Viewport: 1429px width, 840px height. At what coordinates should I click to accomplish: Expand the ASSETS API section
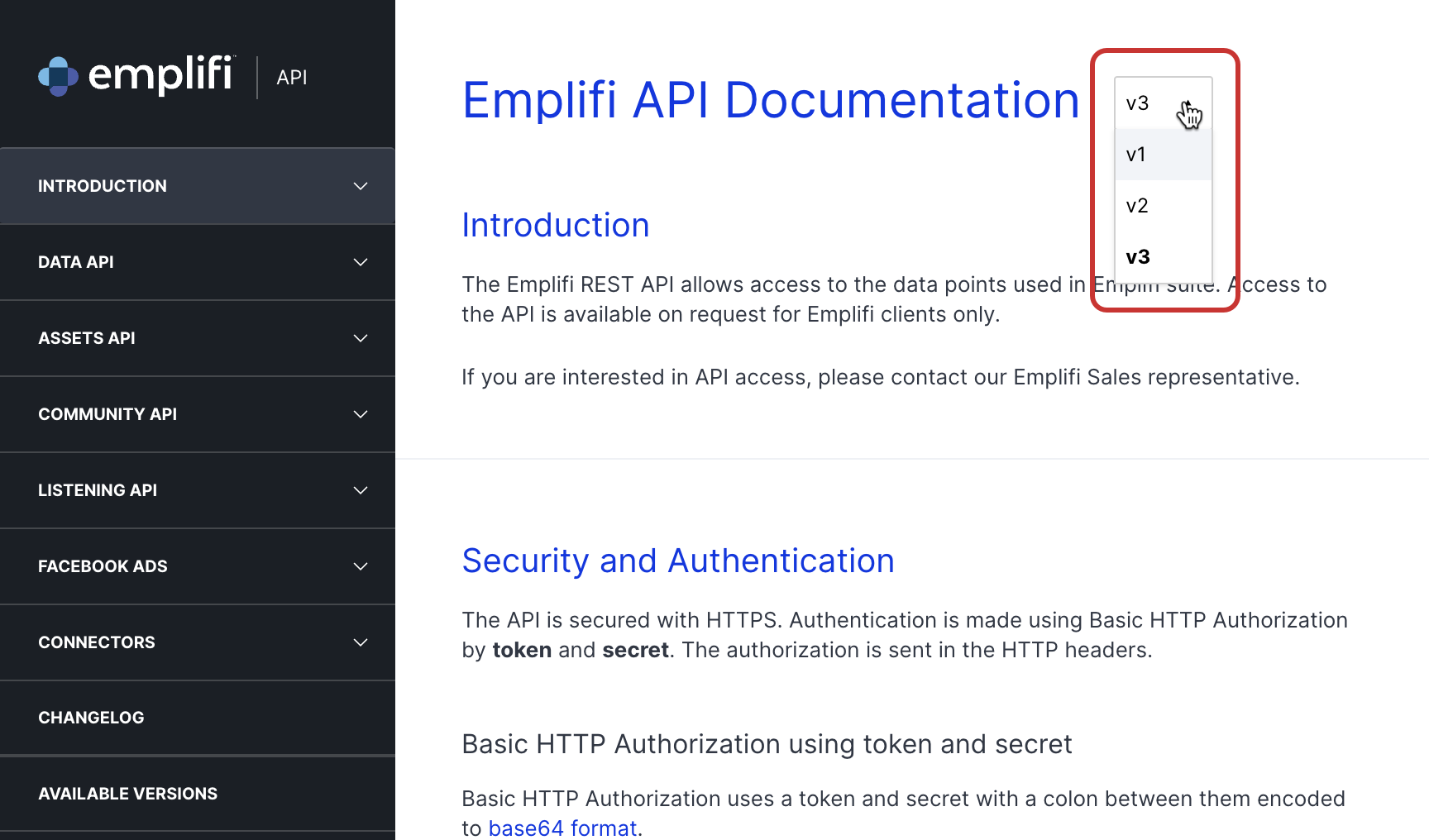[198, 338]
